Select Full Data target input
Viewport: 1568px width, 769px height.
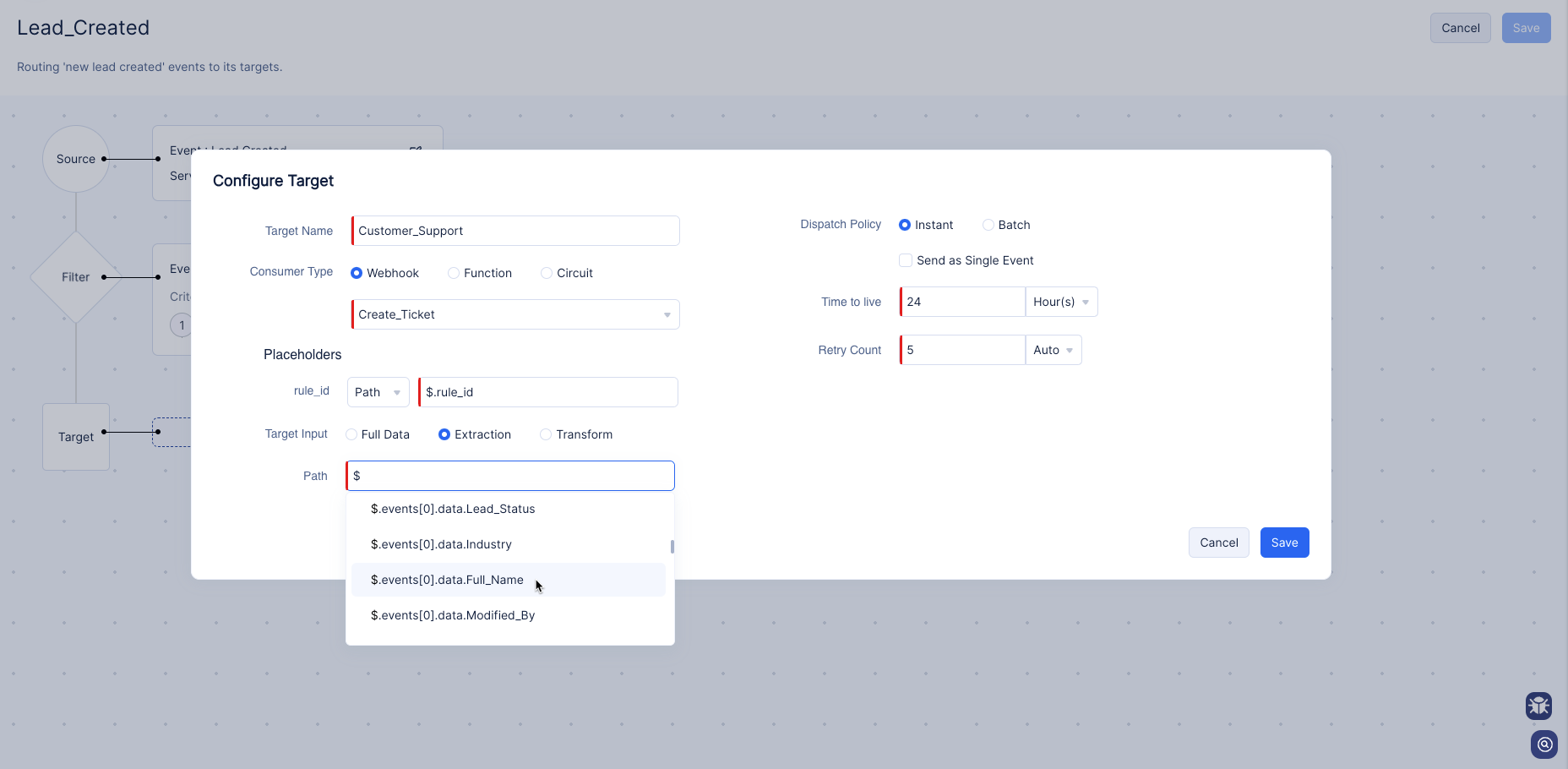pyautogui.click(x=351, y=434)
